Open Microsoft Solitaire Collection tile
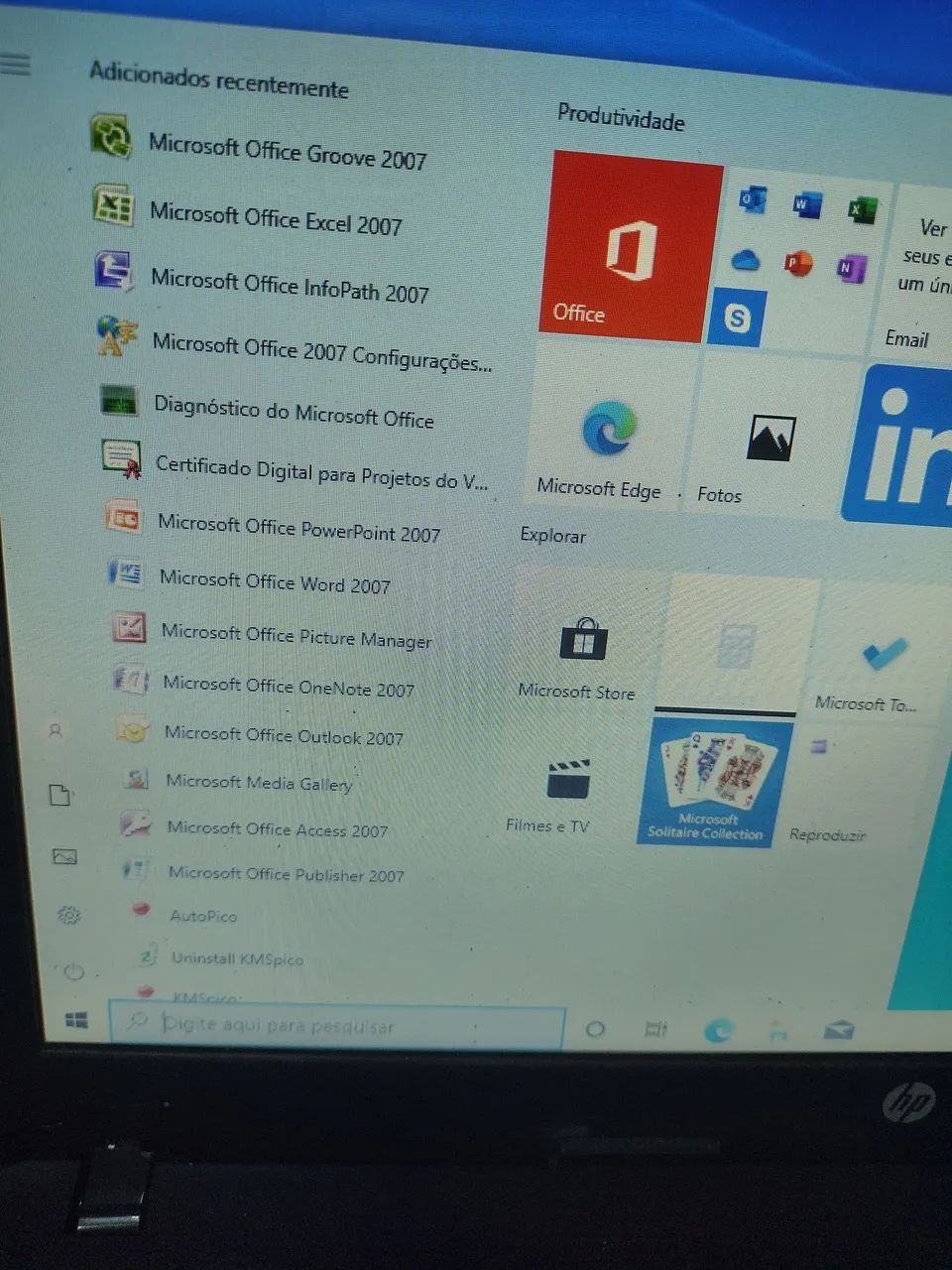Screen dimensions: 952x1270 (x=716, y=783)
